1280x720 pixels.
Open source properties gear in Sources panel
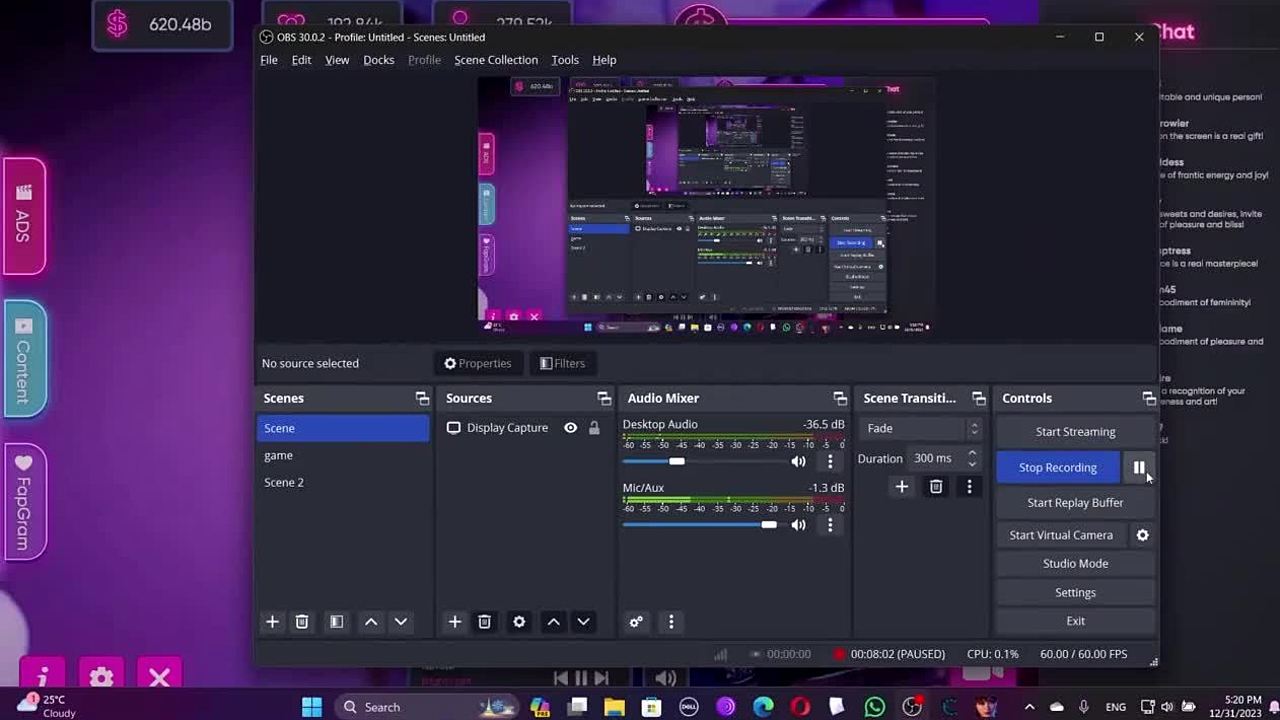519,622
